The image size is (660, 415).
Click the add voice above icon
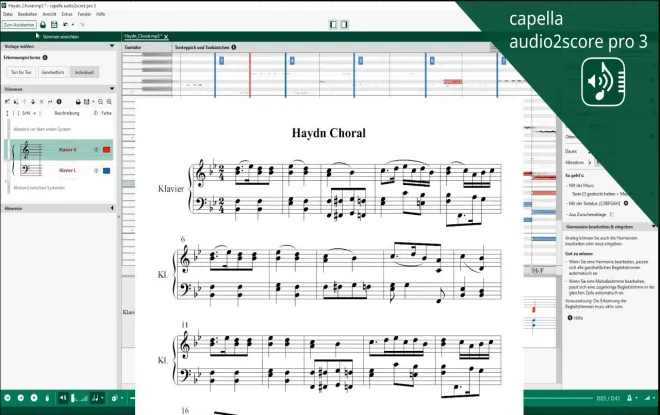[7, 101]
